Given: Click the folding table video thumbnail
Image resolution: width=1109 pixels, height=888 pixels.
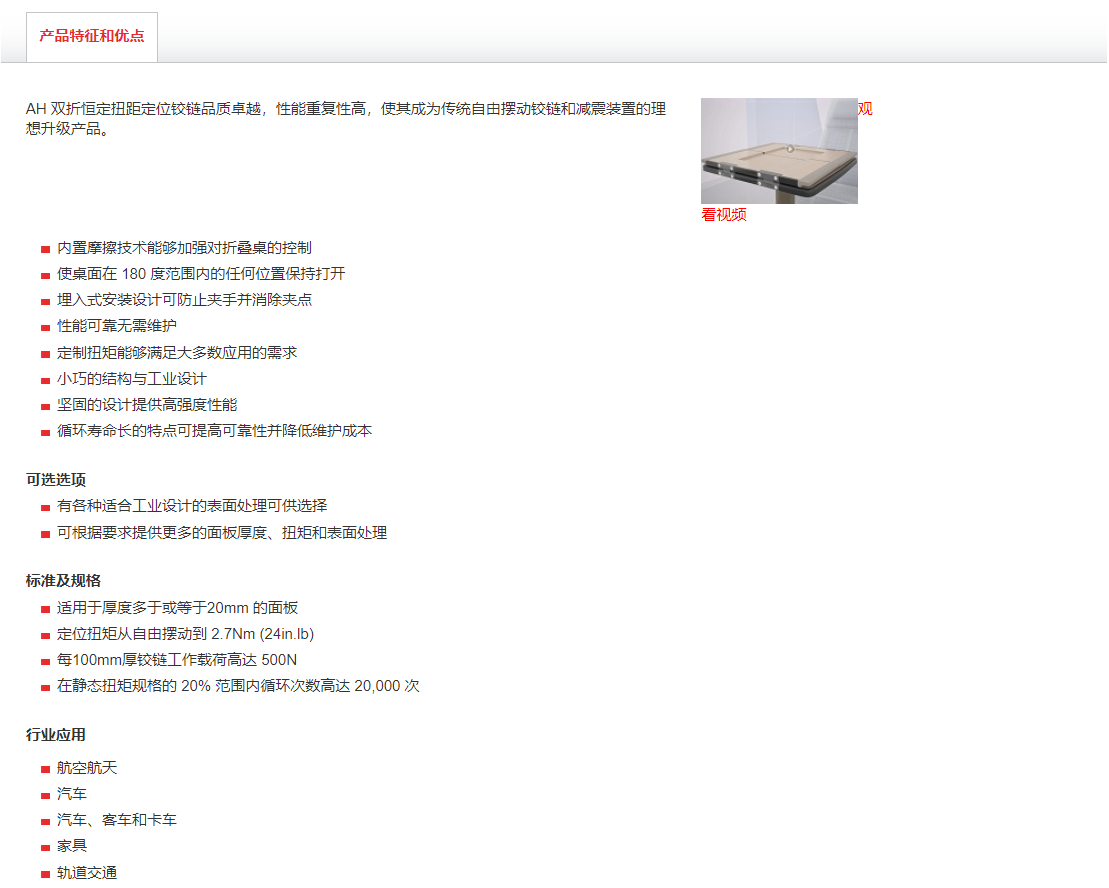Looking at the screenshot, I should (x=779, y=151).
